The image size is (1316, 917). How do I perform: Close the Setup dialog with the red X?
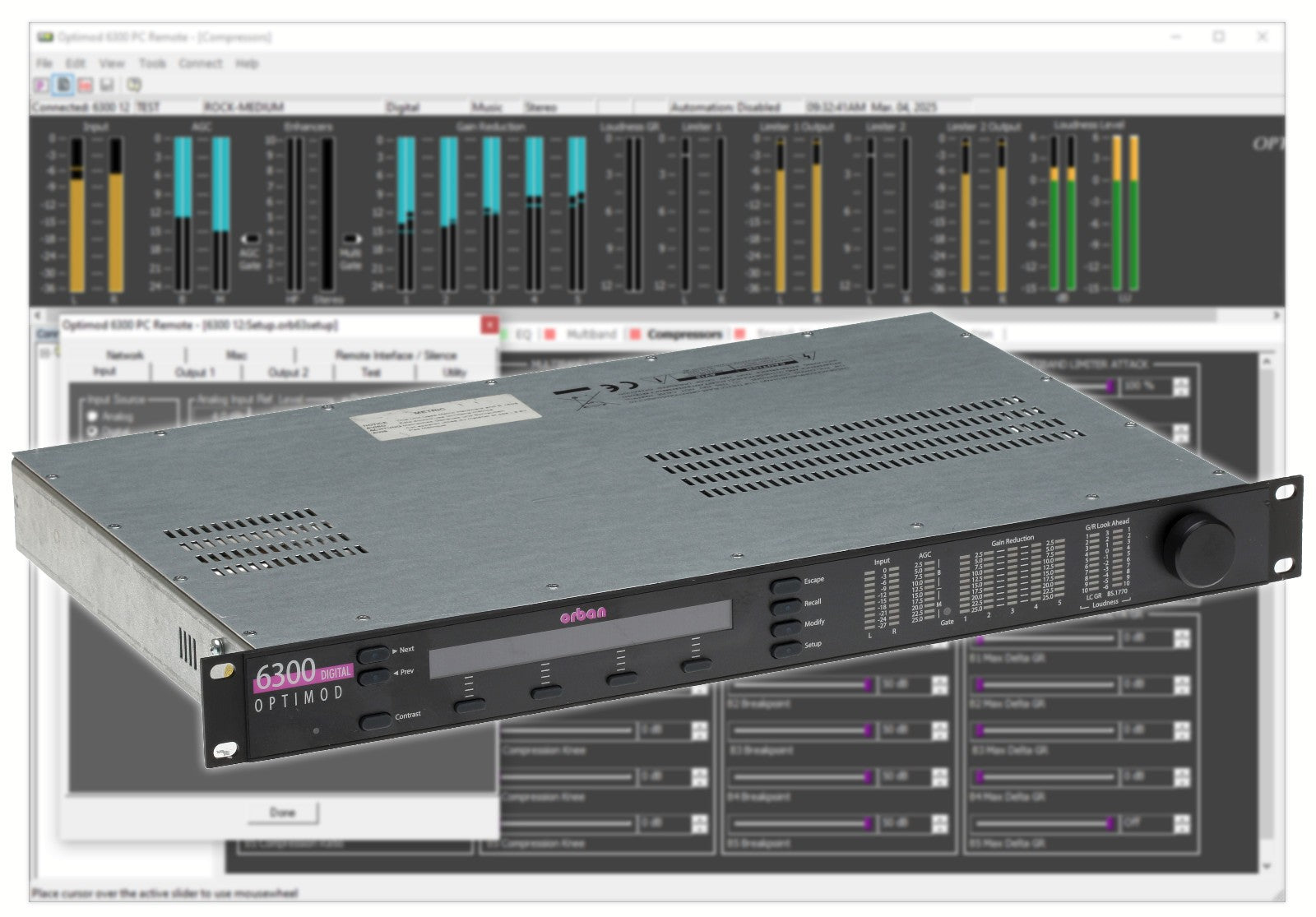[489, 325]
